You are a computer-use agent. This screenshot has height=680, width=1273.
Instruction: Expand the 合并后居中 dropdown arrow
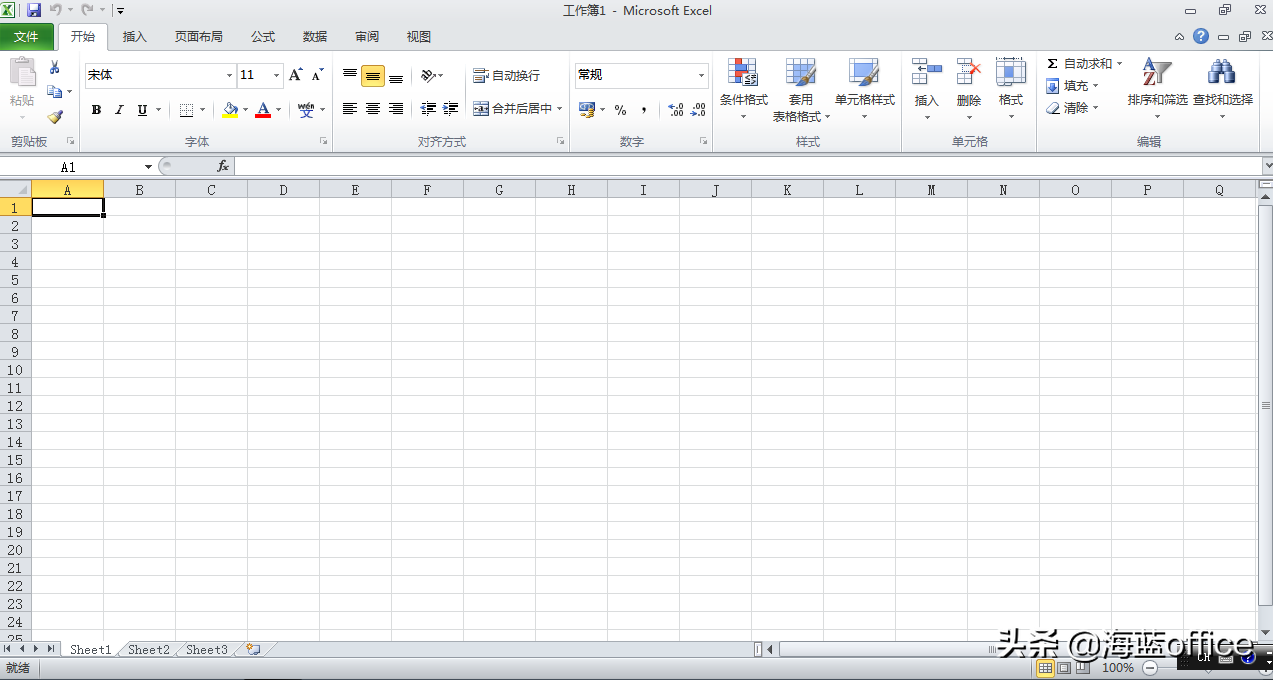click(x=560, y=108)
